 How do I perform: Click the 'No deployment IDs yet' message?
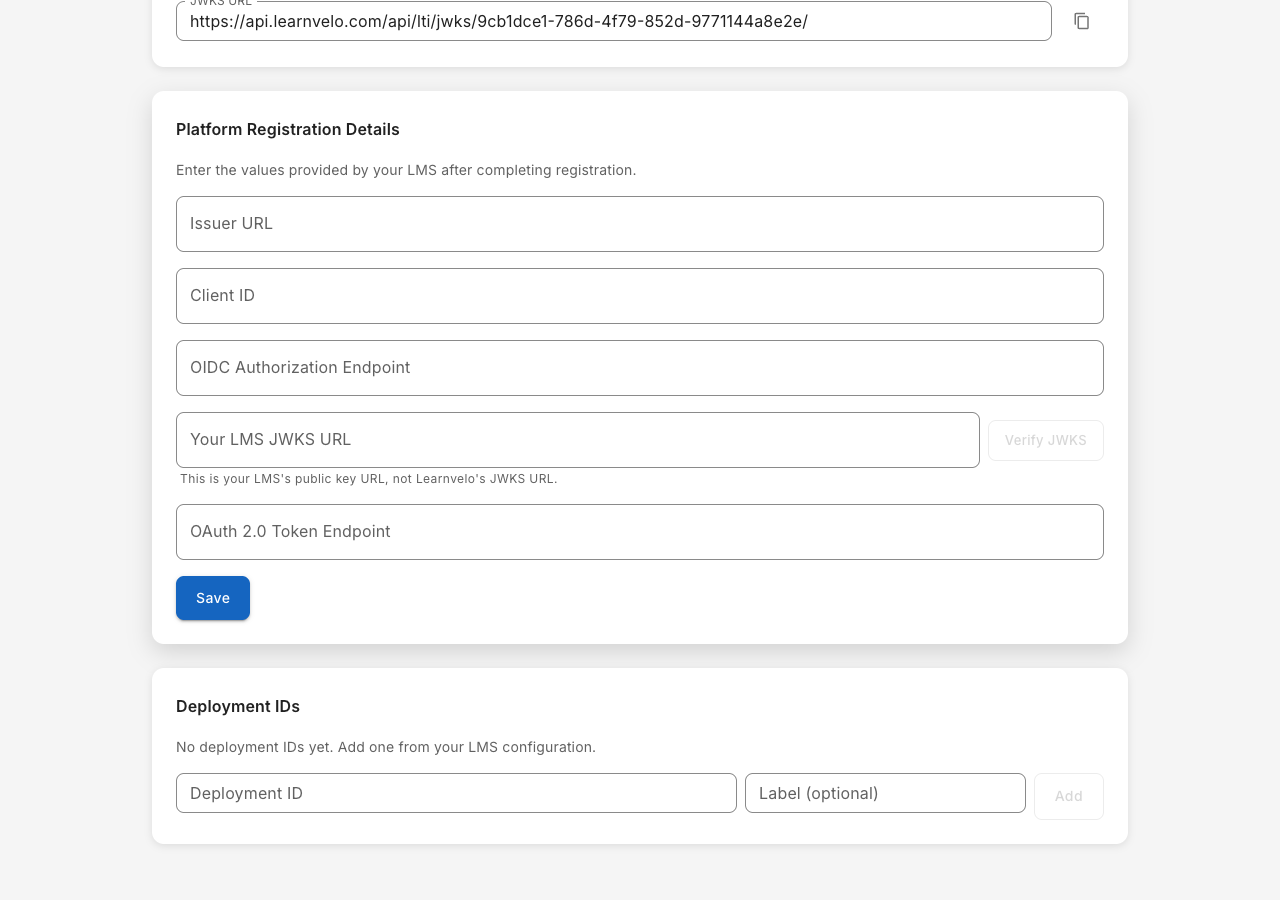[386, 747]
